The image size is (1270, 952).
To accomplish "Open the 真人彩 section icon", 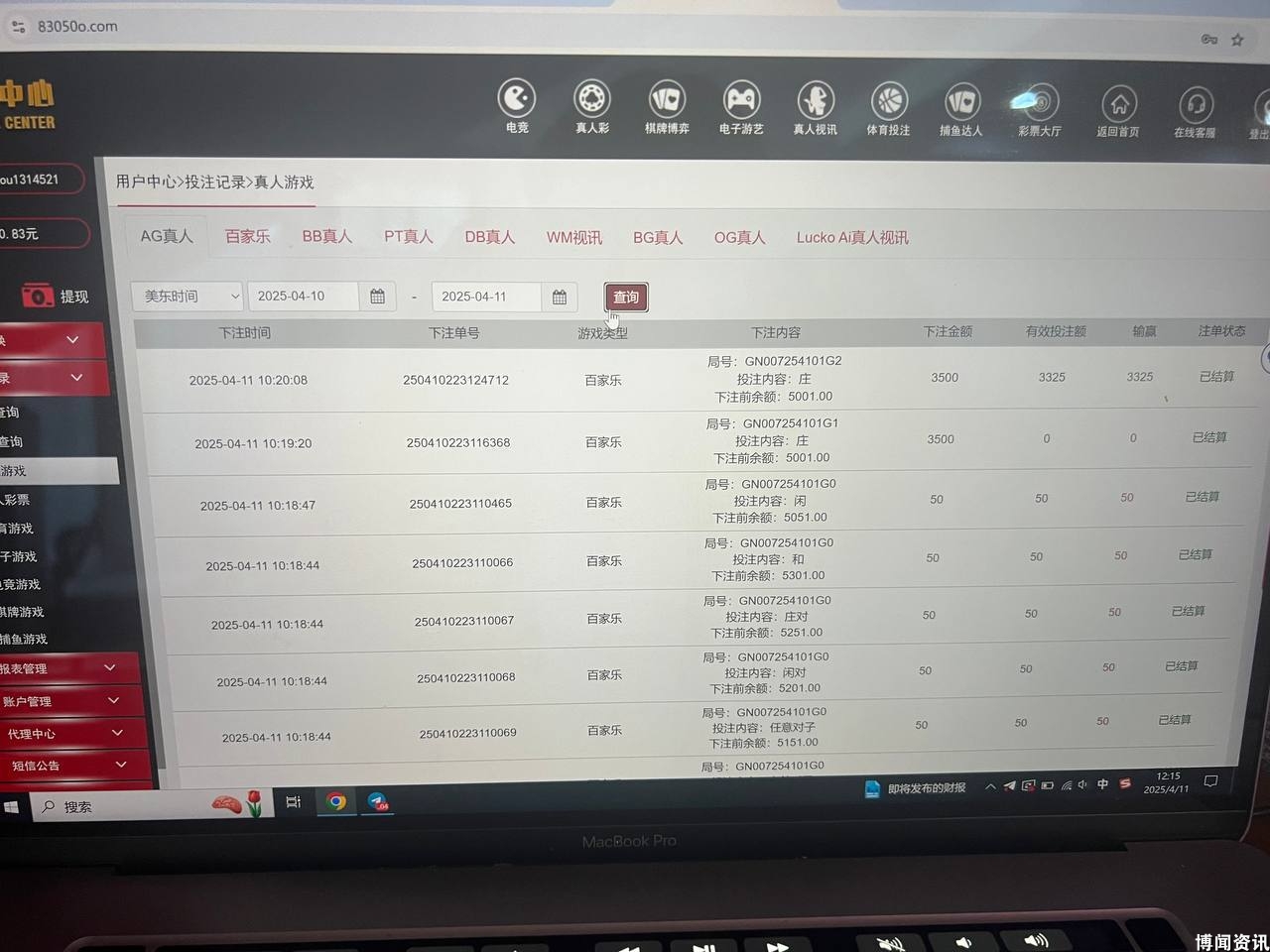I will pyautogui.click(x=592, y=98).
